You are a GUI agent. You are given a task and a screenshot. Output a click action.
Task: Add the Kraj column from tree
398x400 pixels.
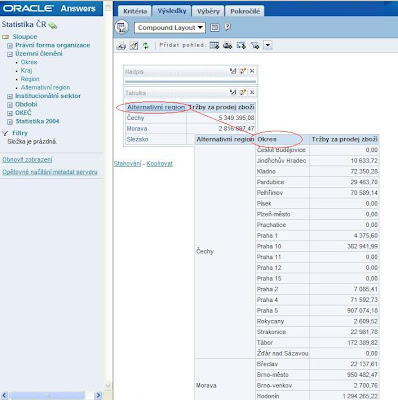click(x=26, y=70)
